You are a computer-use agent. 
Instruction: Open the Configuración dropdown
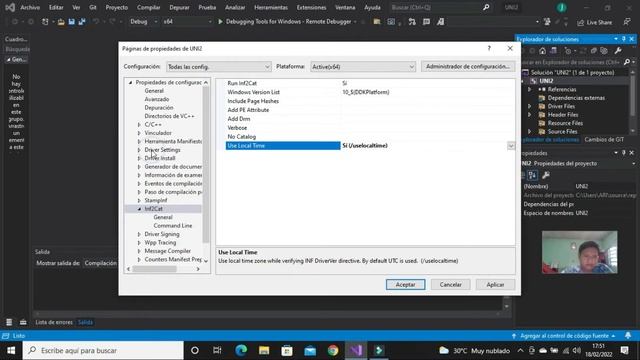coord(218,67)
